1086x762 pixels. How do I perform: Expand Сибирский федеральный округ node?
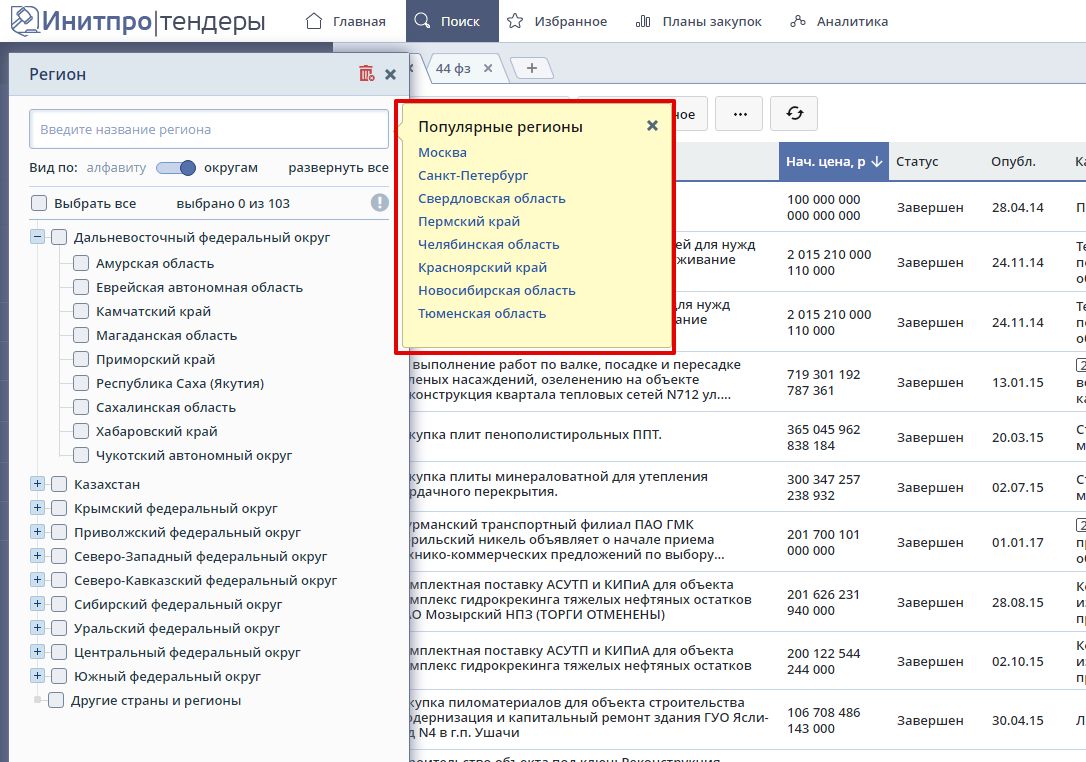tap(38, 605)
